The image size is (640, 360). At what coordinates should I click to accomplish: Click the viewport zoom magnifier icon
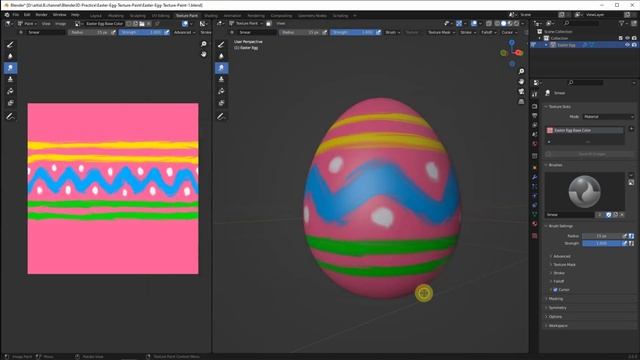coord(521,71)
